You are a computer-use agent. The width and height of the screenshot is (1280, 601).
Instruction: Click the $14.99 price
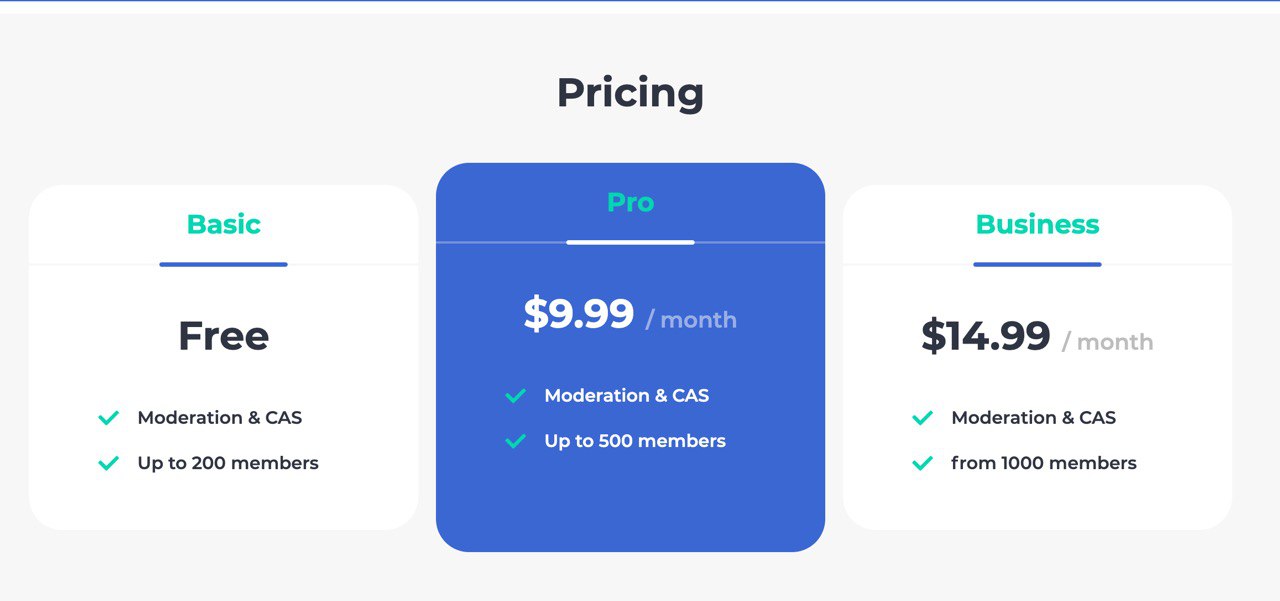click(x=986, y=336)
